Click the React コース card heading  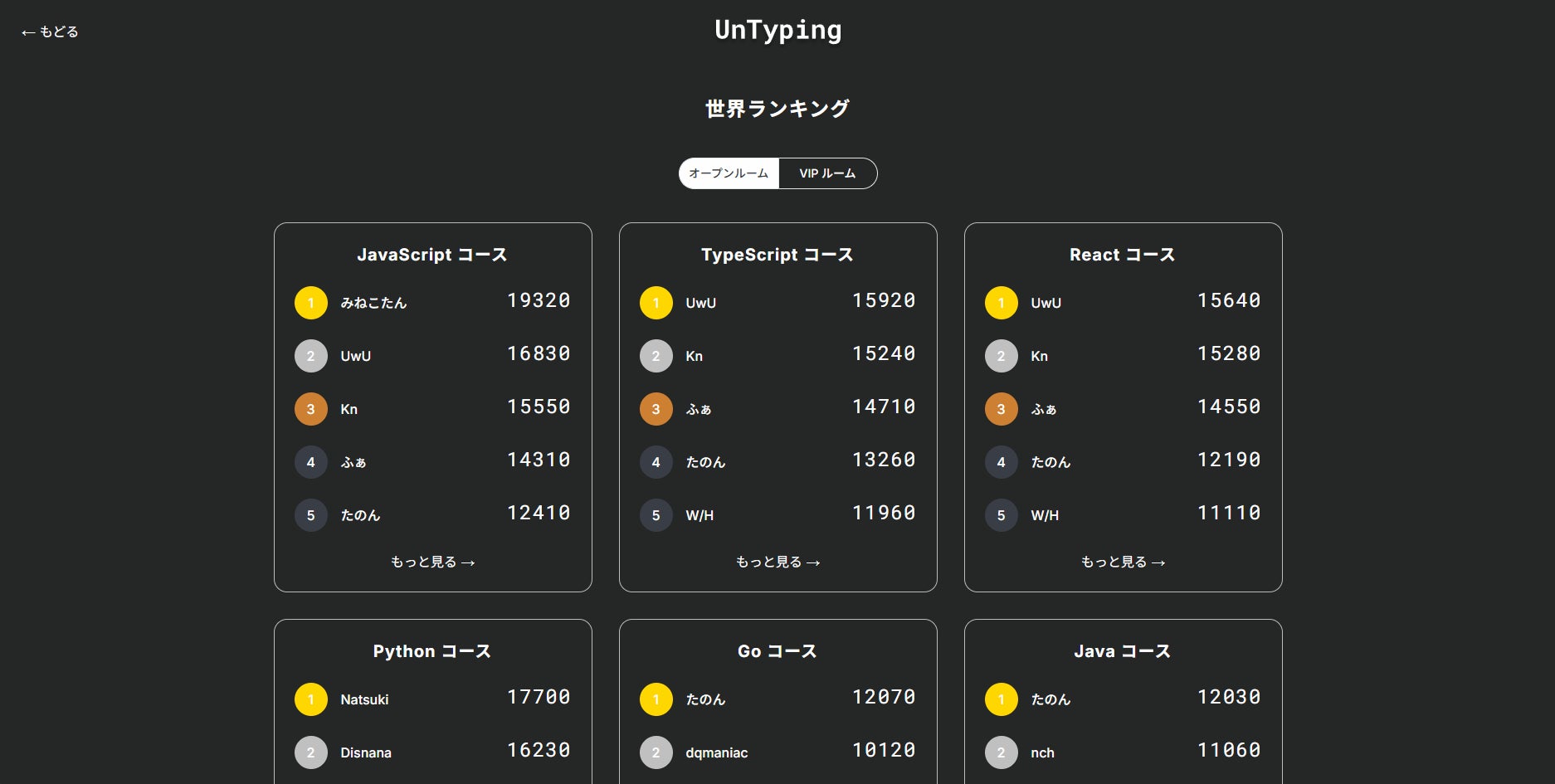pos(1122,255)
